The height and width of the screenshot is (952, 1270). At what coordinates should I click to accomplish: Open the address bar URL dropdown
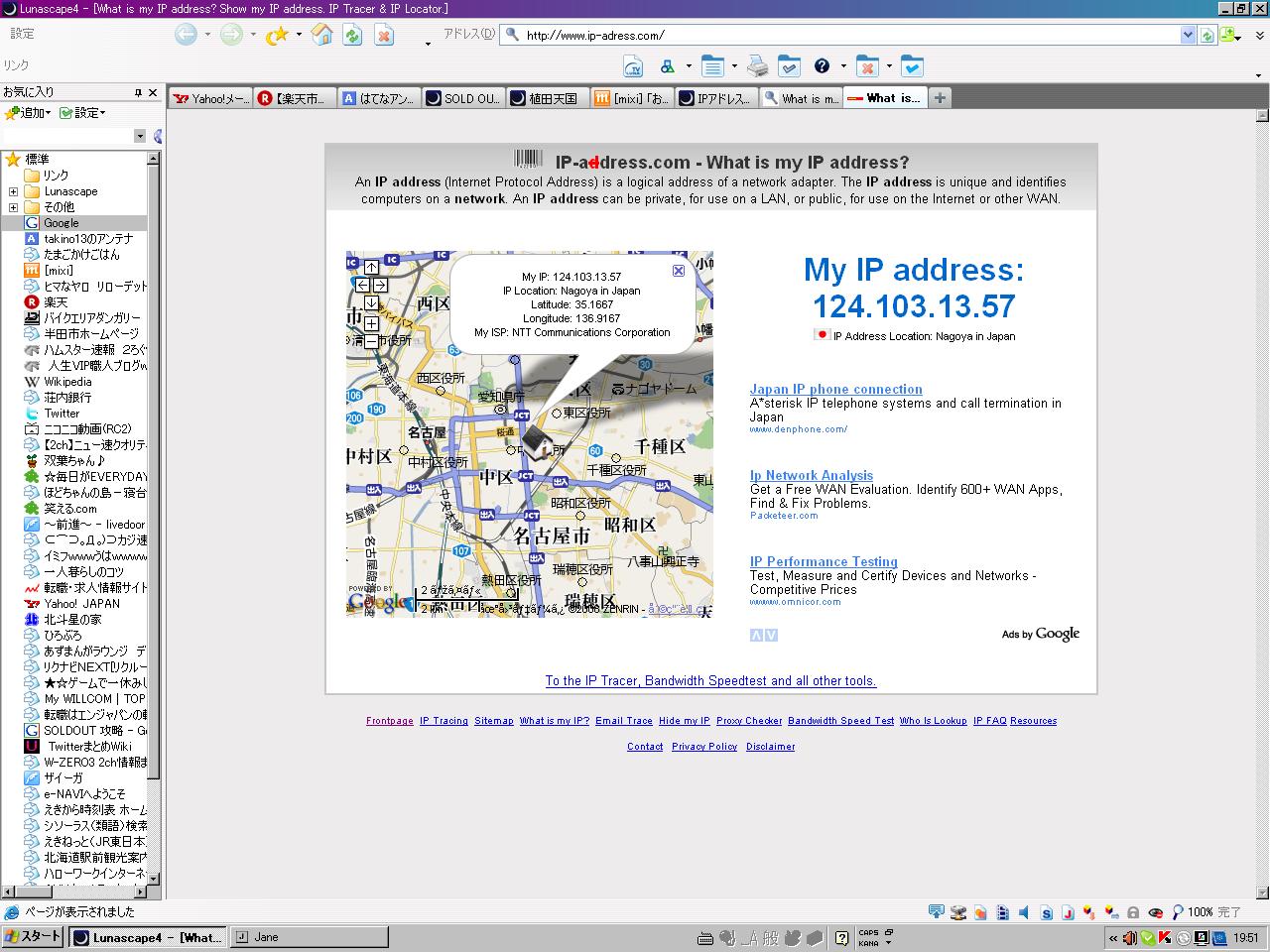(1188, 36)
